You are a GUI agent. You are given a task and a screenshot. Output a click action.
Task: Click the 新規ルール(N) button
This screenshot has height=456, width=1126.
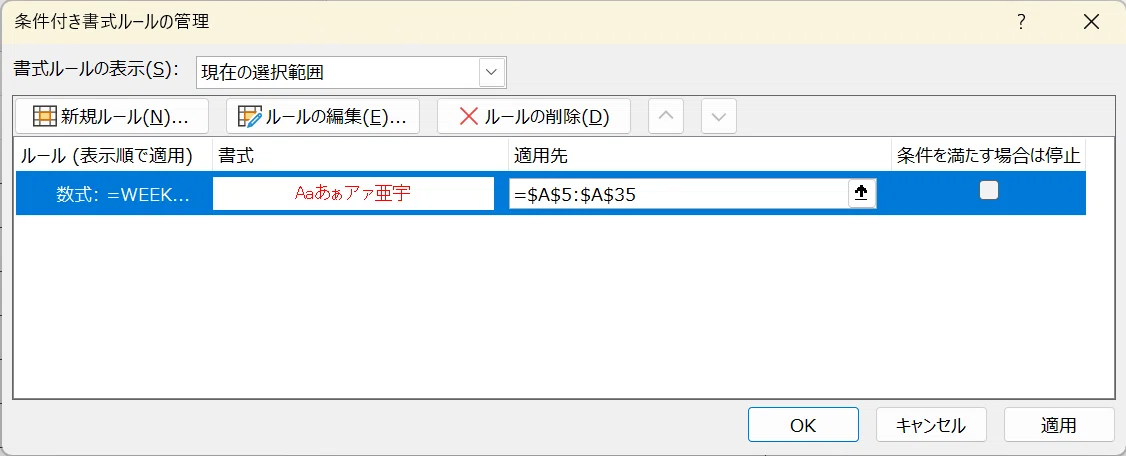point(111,116)
